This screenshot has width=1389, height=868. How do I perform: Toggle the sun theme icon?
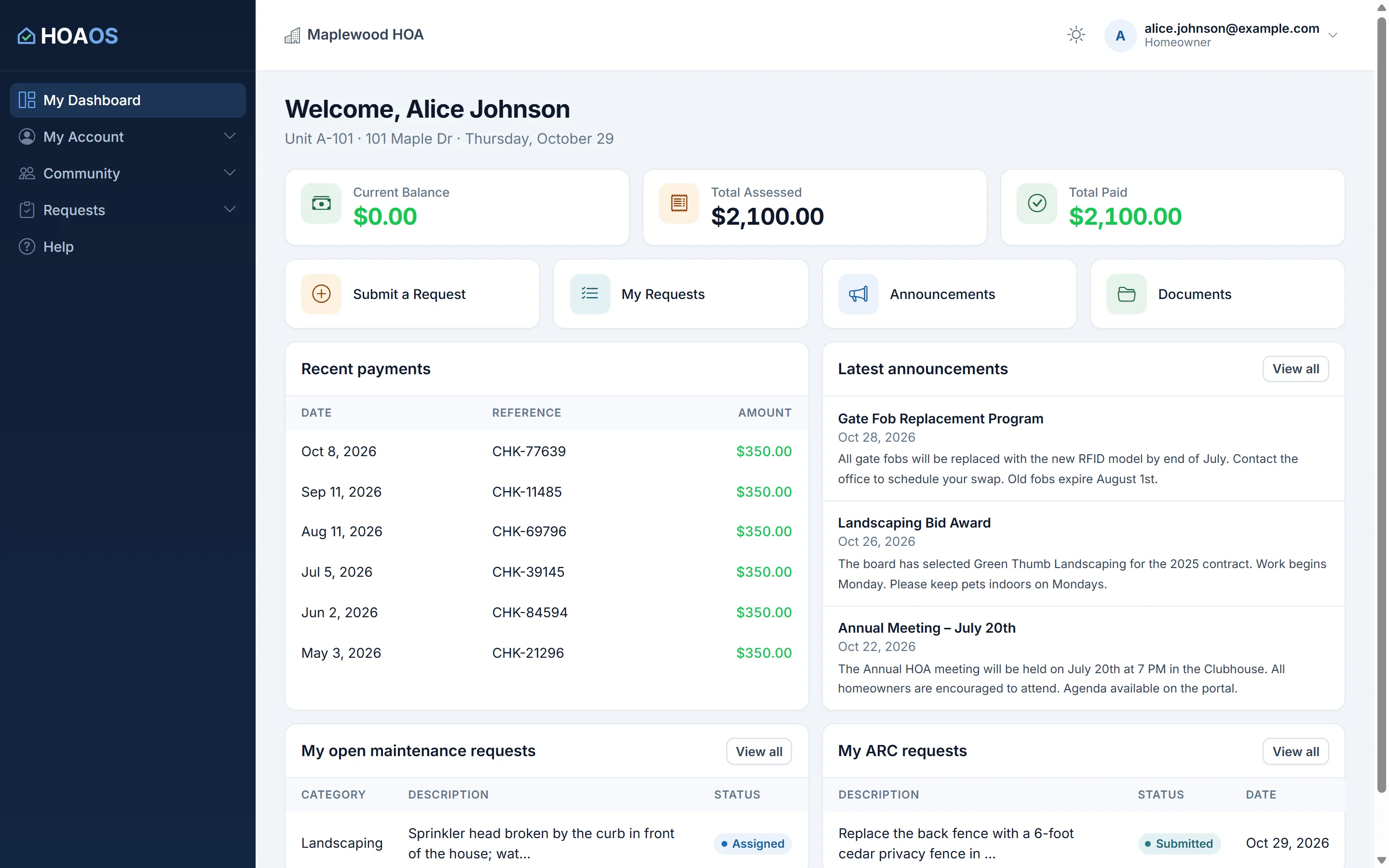1076,35
